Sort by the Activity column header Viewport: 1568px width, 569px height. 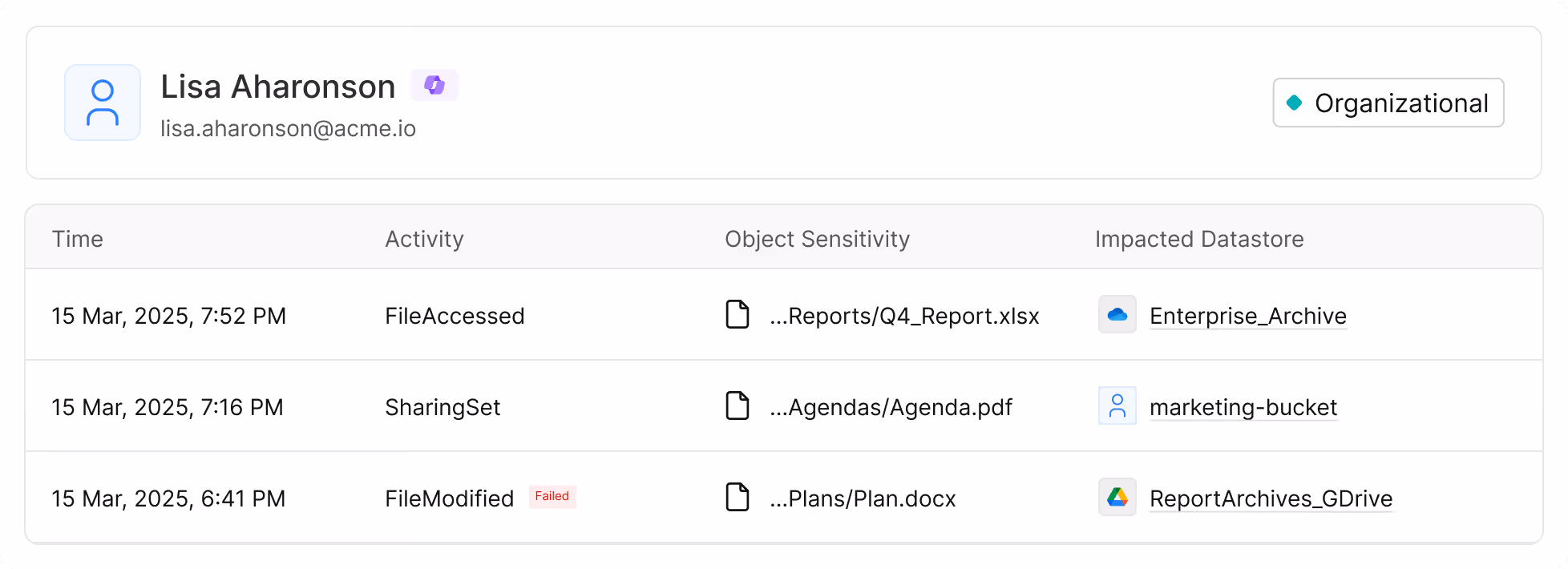[424, 239]
